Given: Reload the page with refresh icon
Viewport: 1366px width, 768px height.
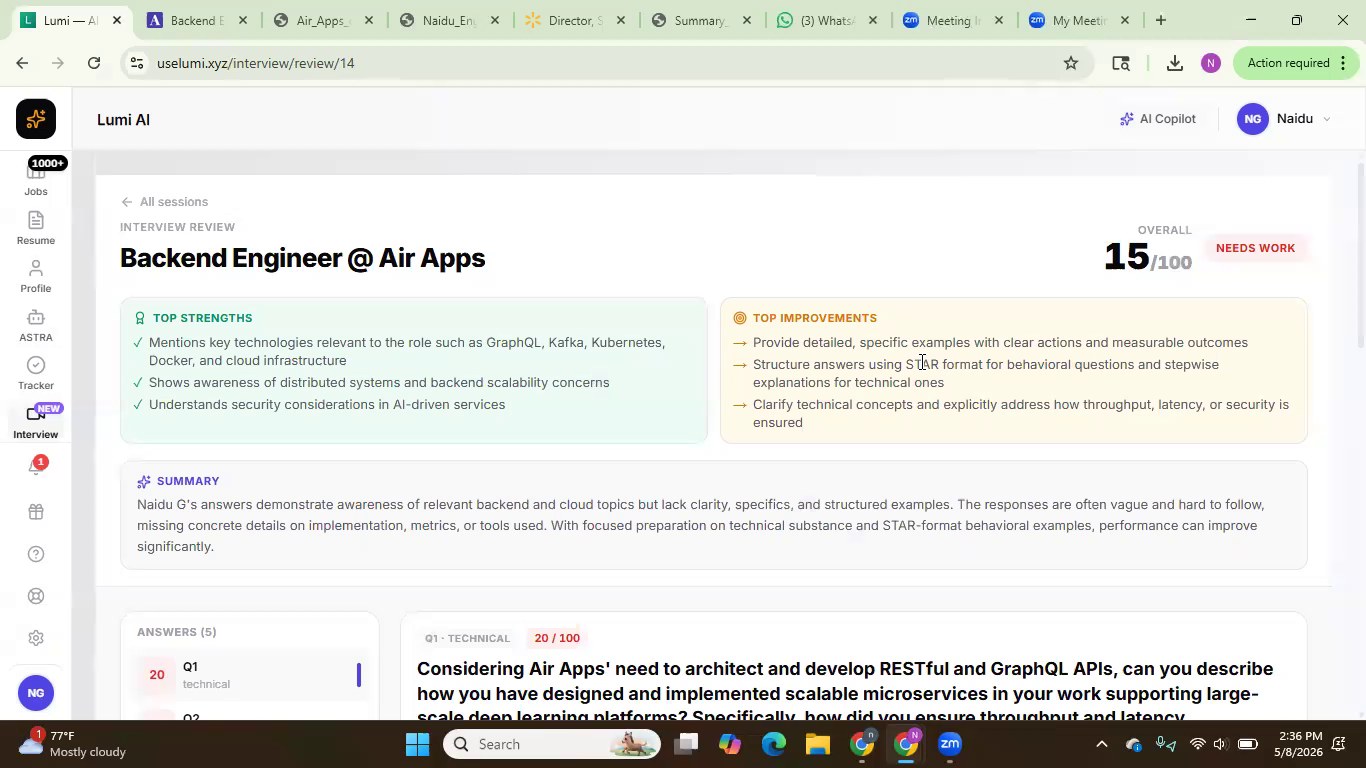Looking at the screenshot, I should coord(94,63).
